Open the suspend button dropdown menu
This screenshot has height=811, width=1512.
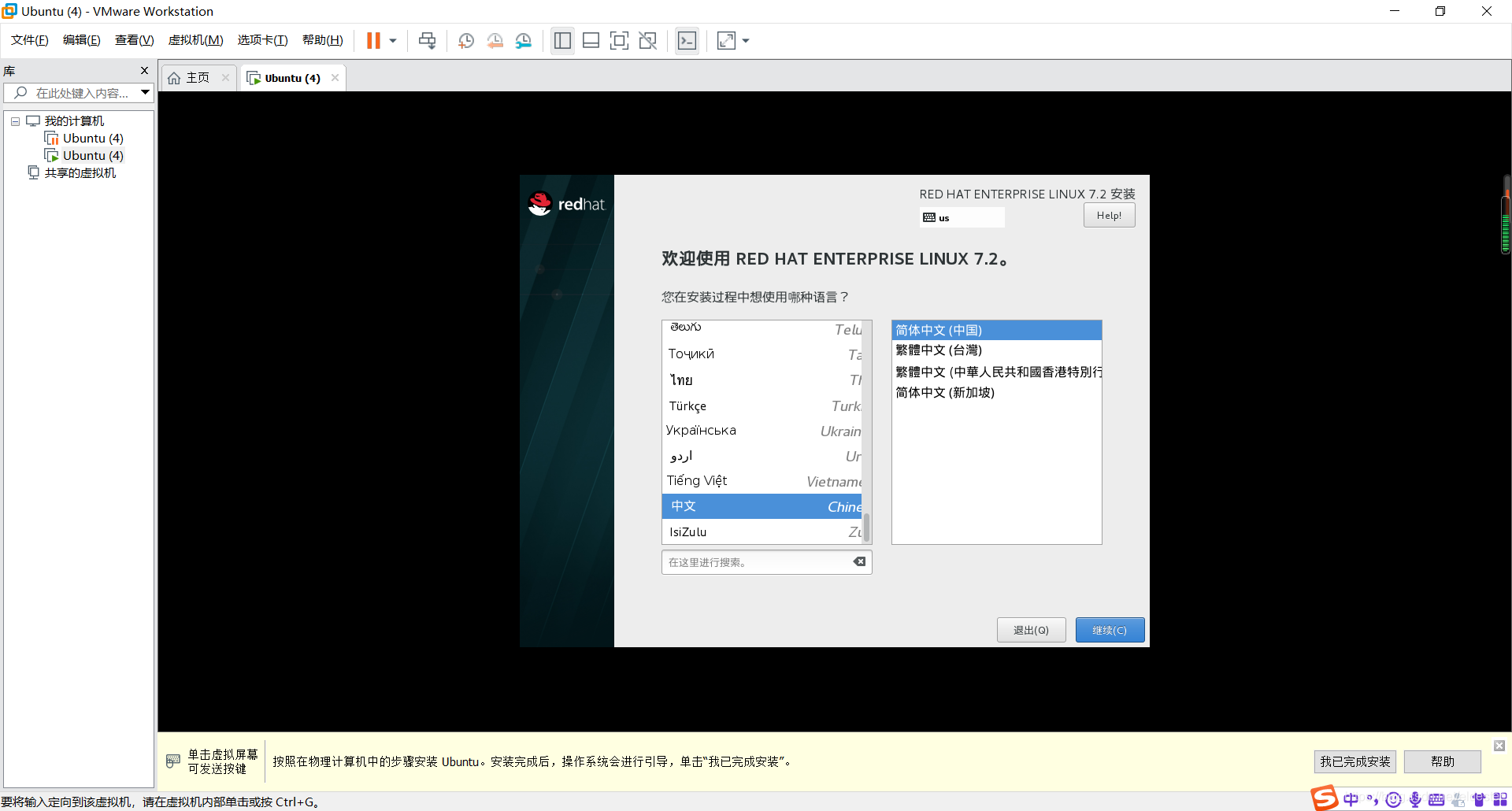coord(392,40)
